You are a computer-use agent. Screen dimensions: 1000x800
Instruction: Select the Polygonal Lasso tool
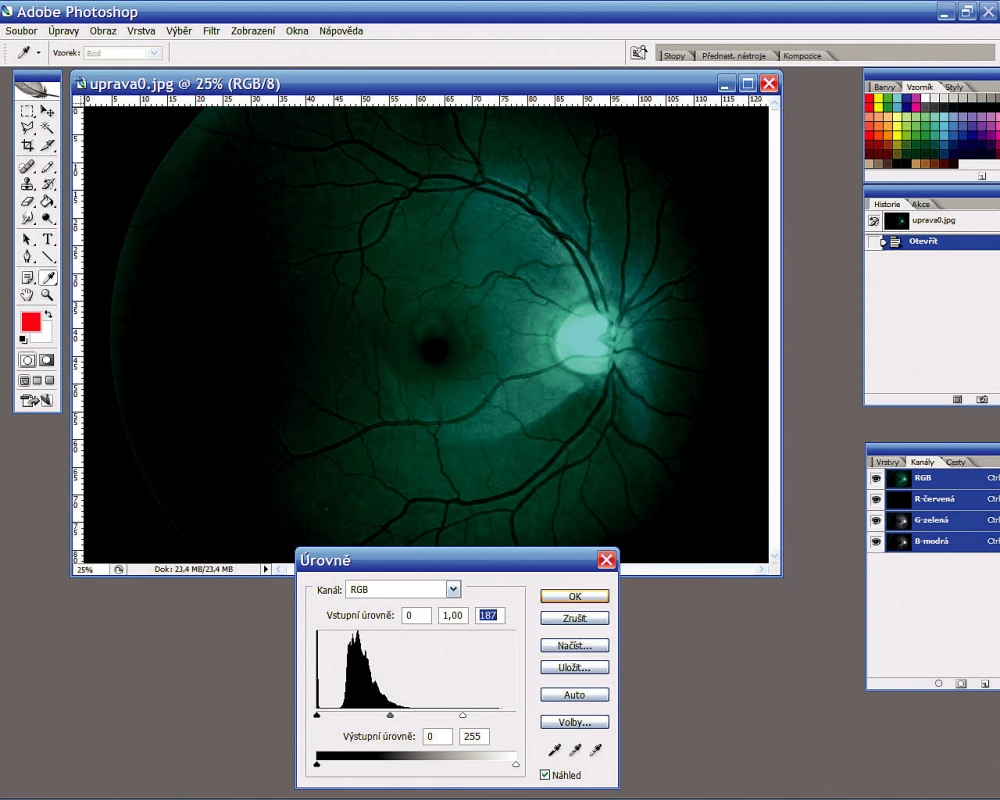[x=27, y=128]
